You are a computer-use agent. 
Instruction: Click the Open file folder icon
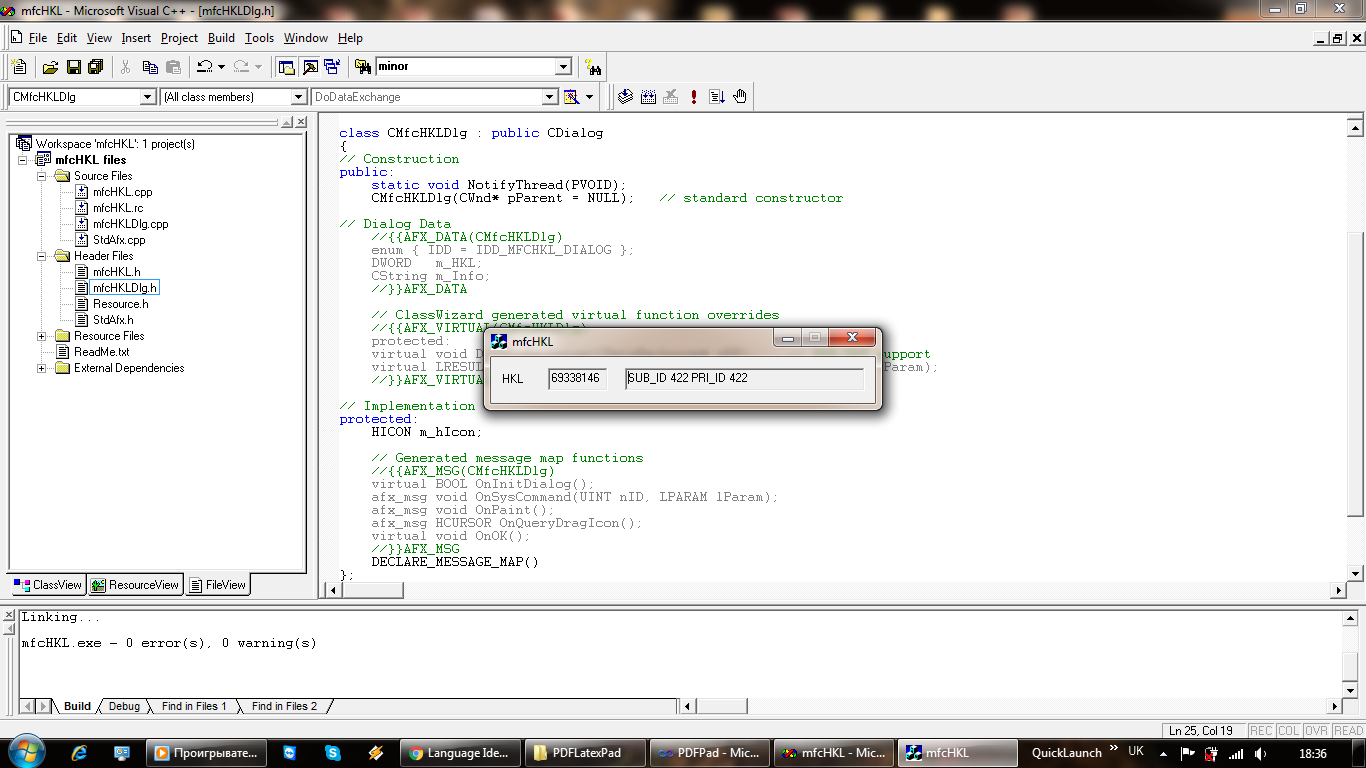50,67
